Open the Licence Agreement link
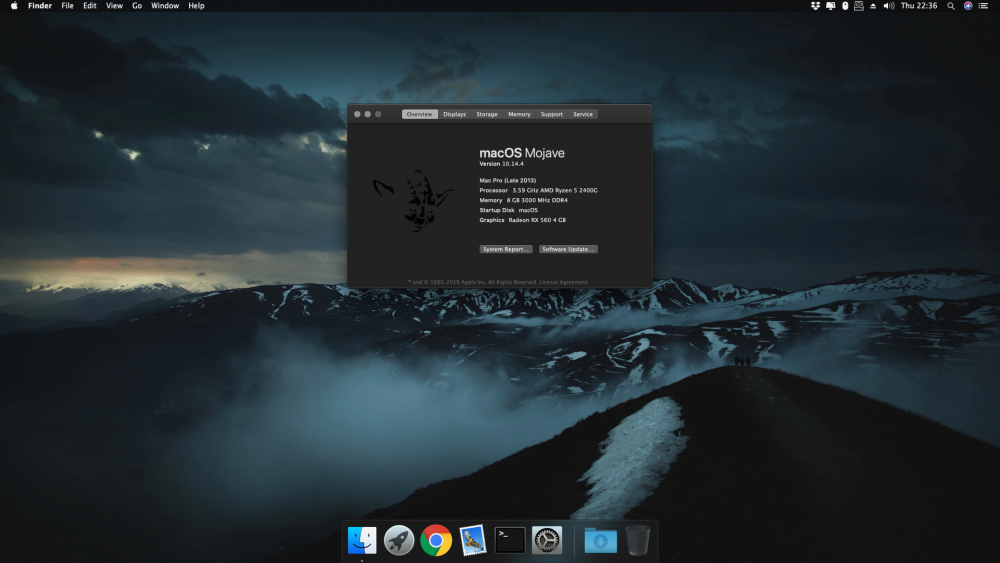 pos(563,282)
